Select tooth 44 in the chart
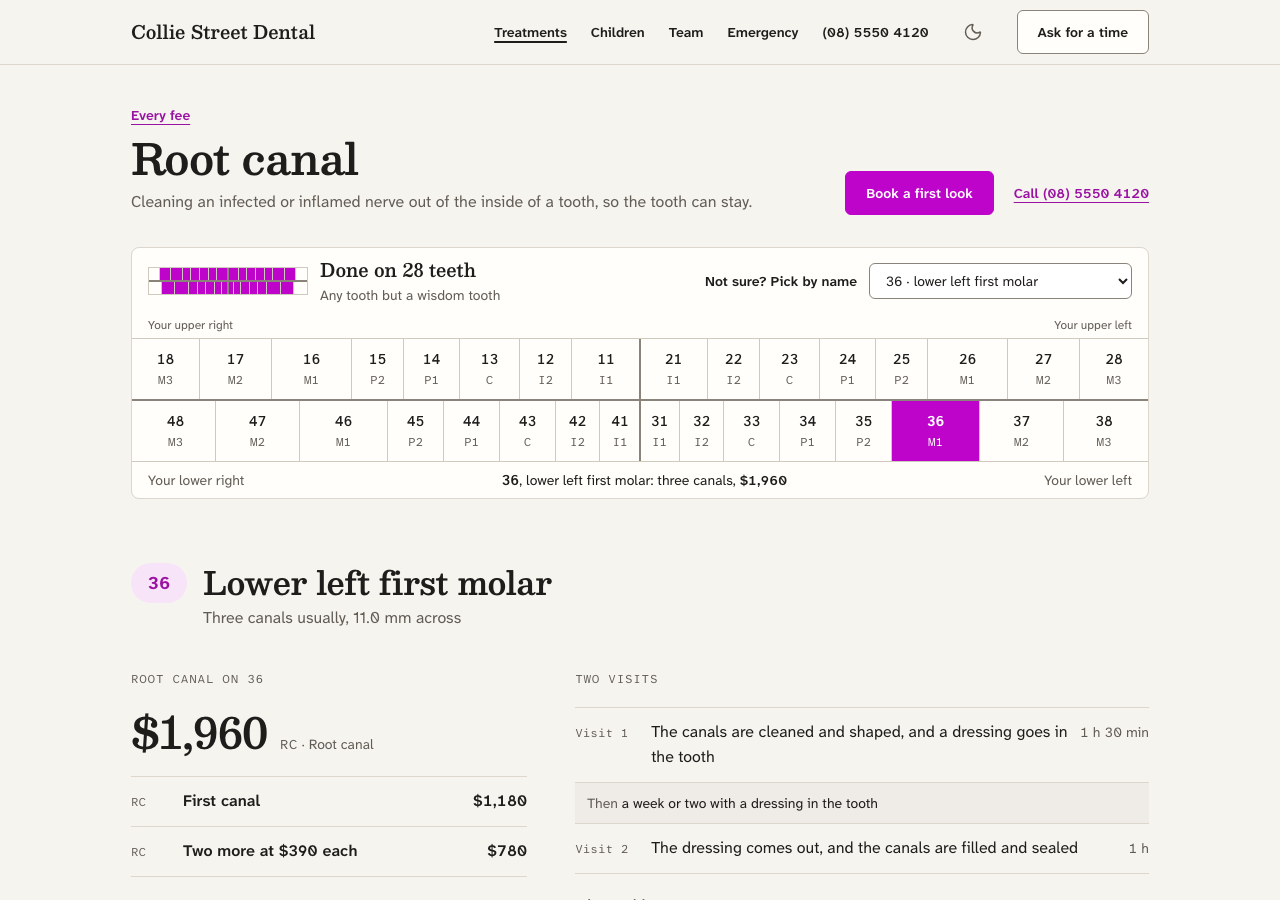This screenshot has height=900, width=1280. [472, 431]
